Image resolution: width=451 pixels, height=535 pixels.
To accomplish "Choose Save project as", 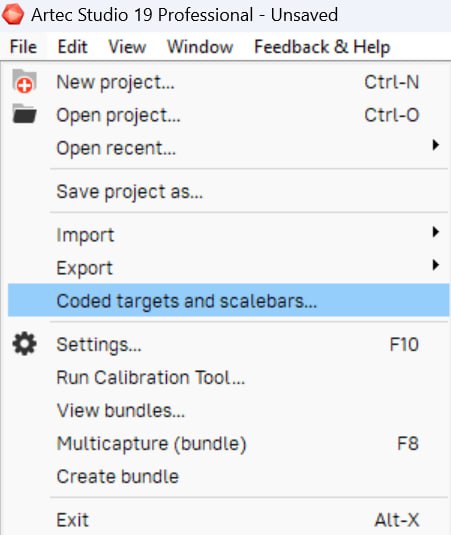I will coord(229,191).
